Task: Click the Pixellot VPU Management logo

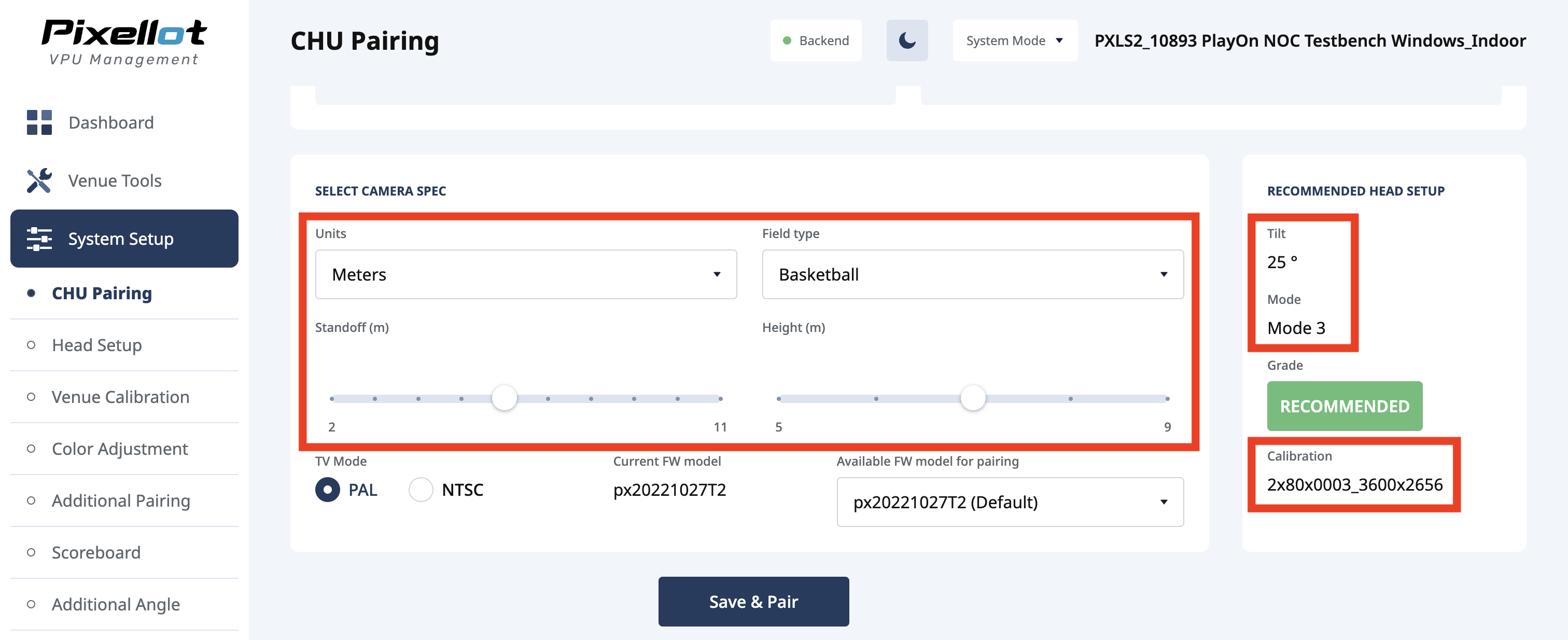Action: (x=124, y=41)
